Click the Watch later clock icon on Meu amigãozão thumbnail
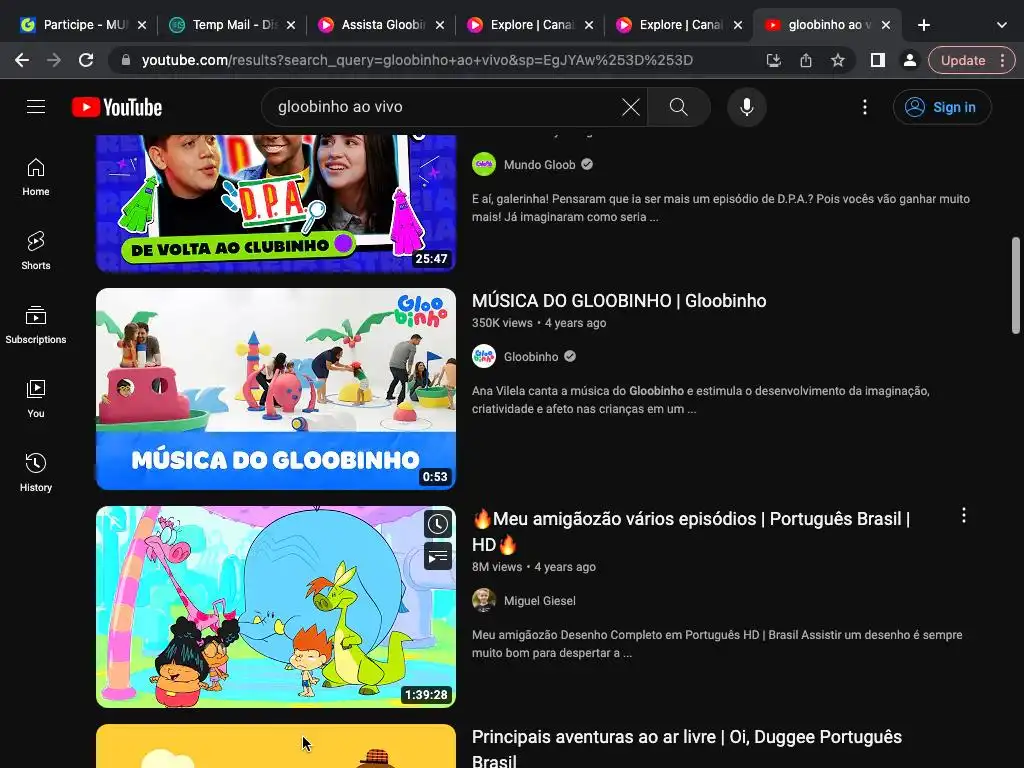 438,524
